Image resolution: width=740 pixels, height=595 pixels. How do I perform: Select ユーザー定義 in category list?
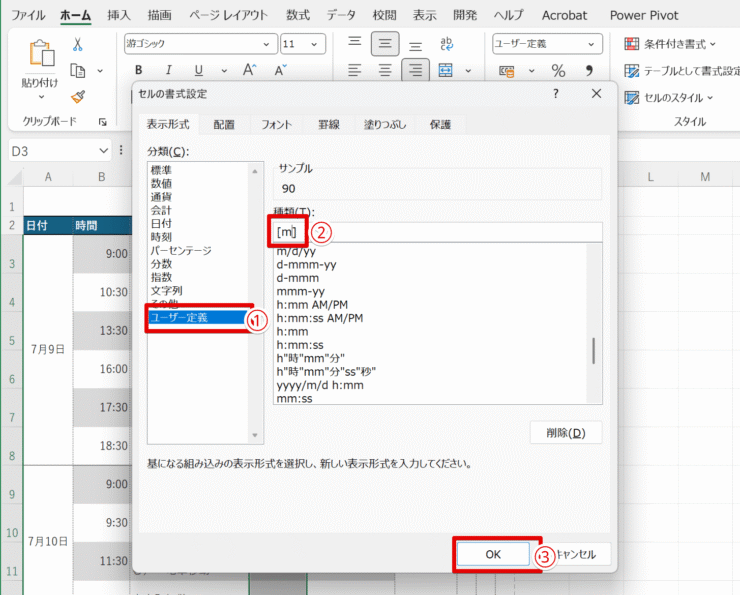point(198,318)
